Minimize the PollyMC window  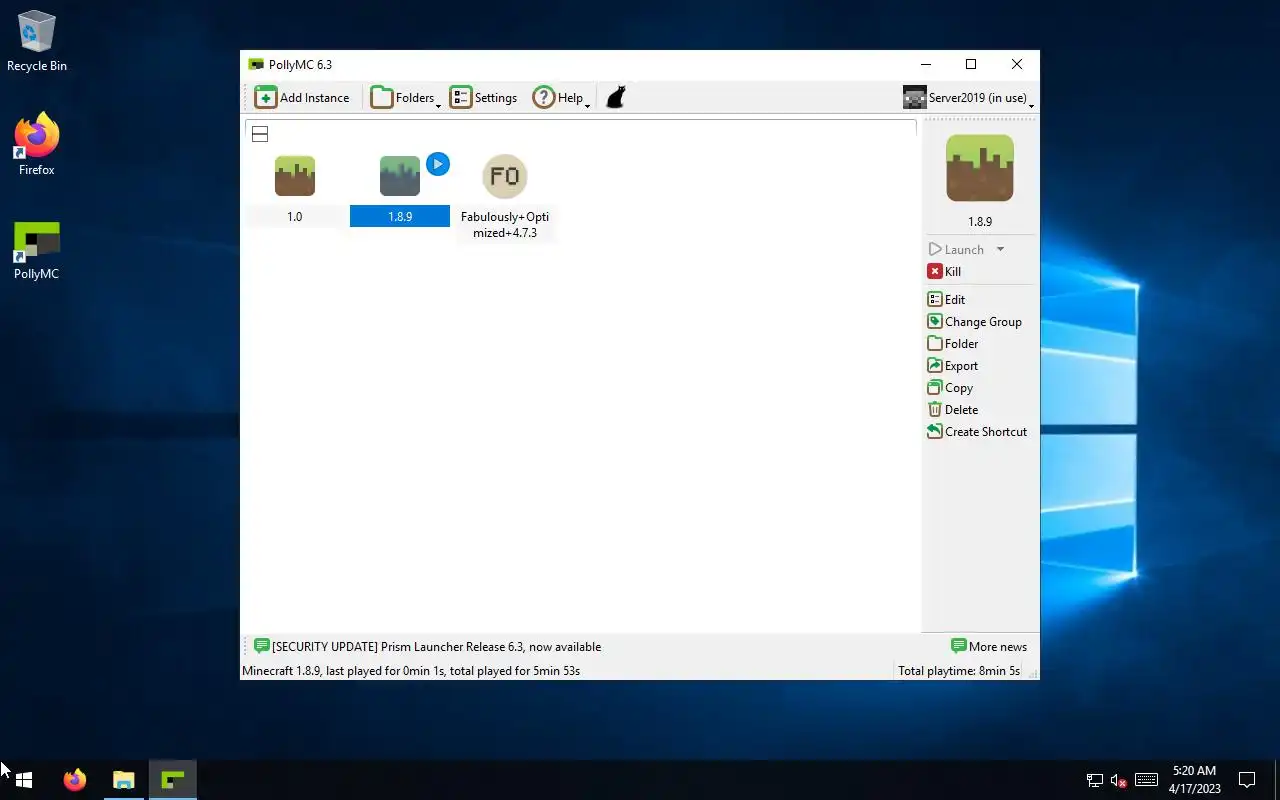pyautogui.click(x=924, y=64)
